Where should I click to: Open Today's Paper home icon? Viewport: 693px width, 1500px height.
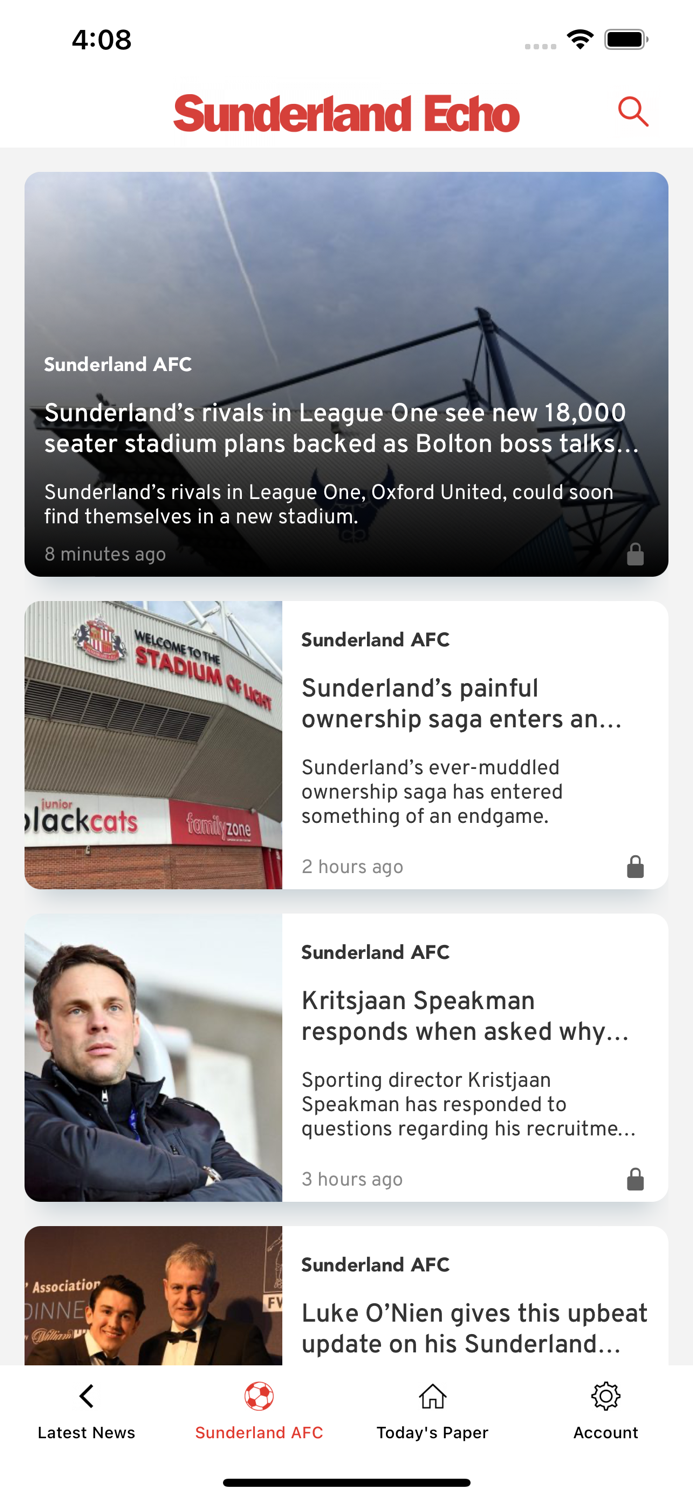[x=432, y=1395]
